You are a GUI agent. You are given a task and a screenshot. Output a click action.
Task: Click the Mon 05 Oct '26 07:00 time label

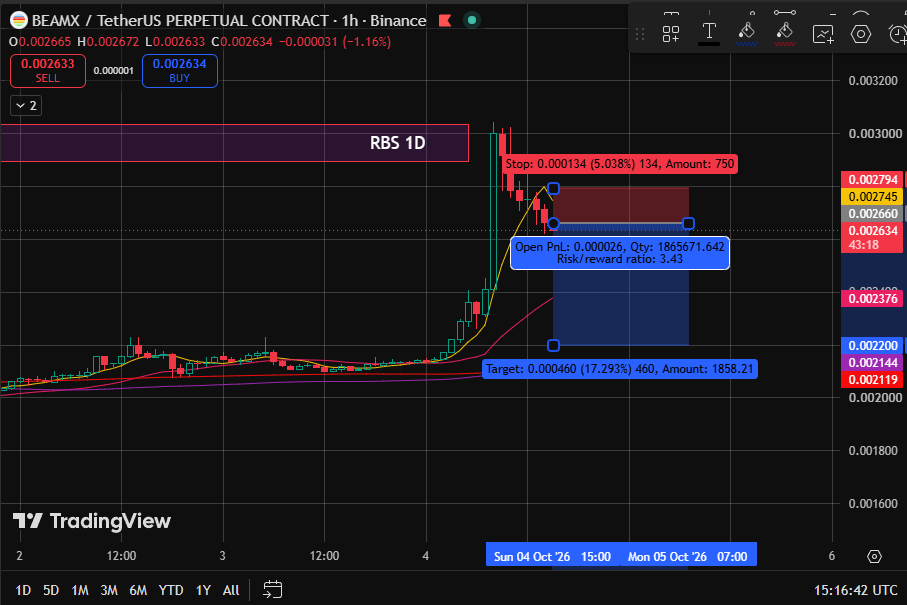click(688, 556)
